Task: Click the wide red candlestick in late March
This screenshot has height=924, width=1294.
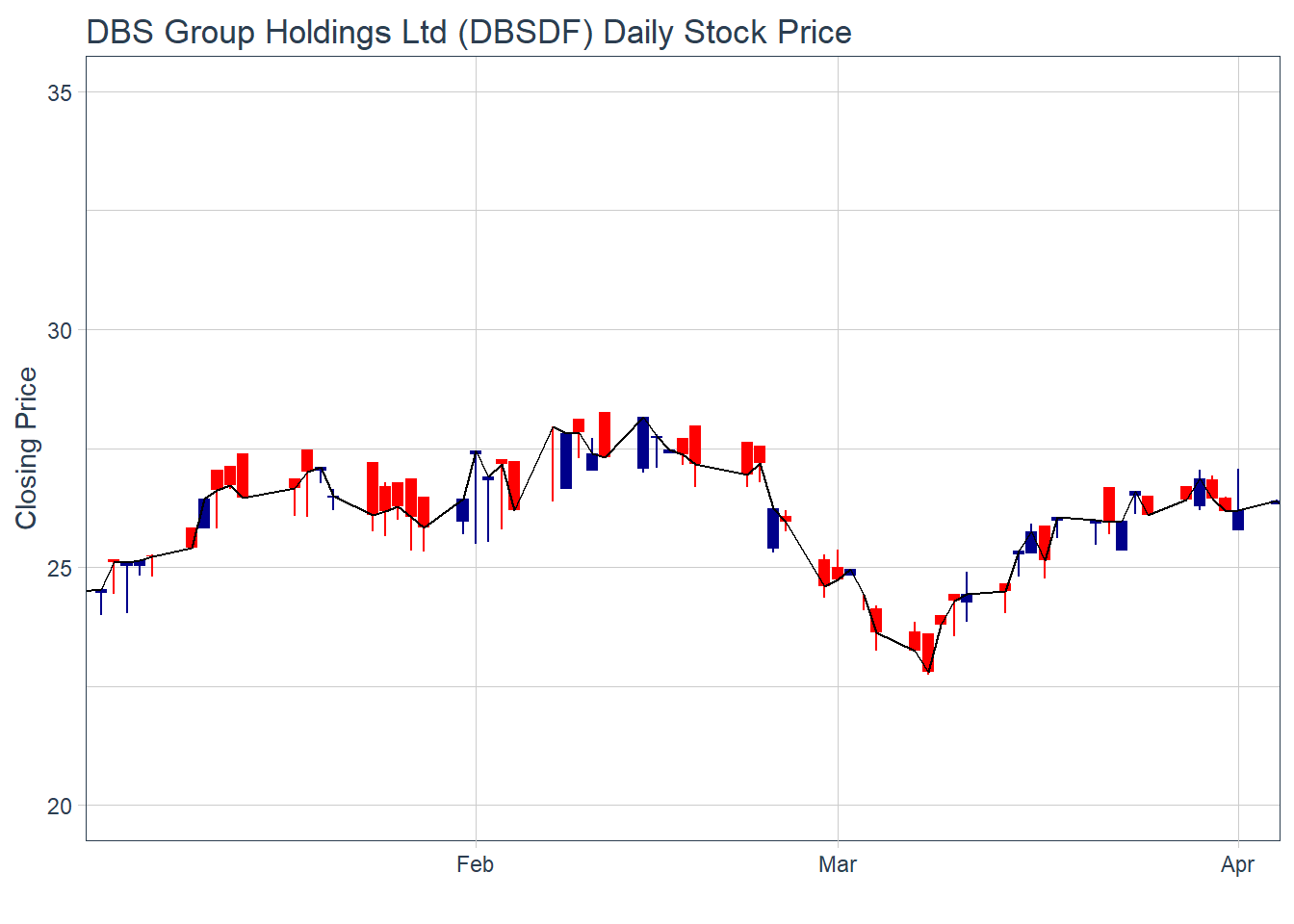Action: click(x=1109, y=504)
